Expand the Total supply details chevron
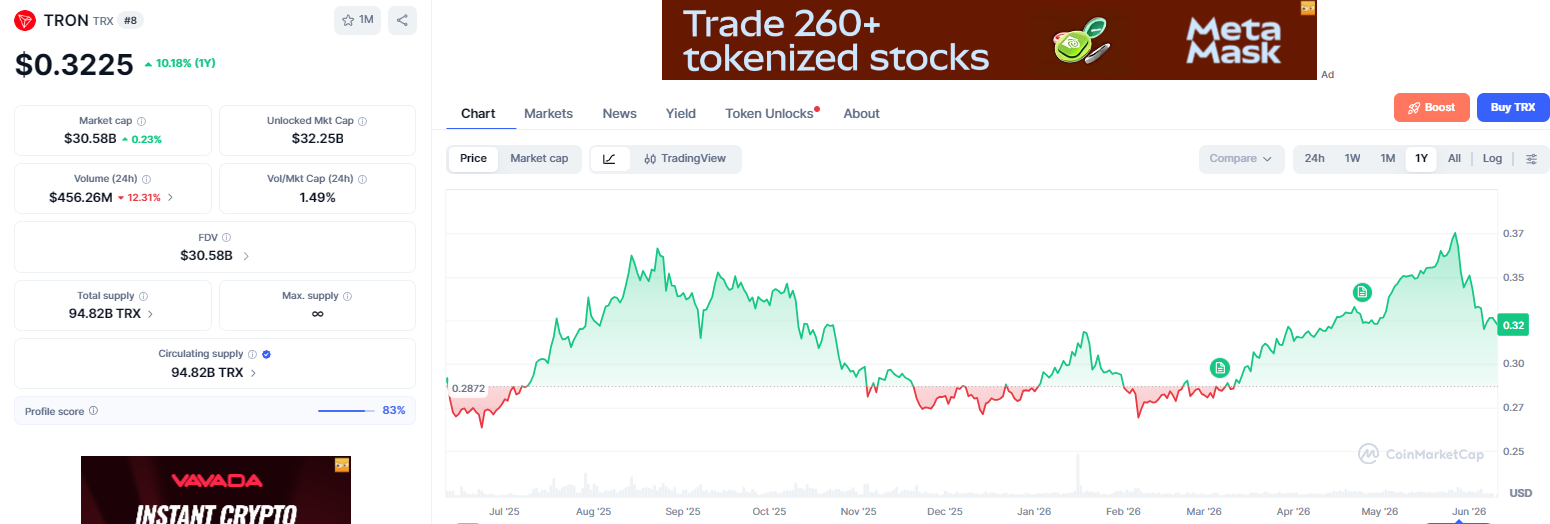The height and width of the screenshot is (524, 1550). click(151, 314)
